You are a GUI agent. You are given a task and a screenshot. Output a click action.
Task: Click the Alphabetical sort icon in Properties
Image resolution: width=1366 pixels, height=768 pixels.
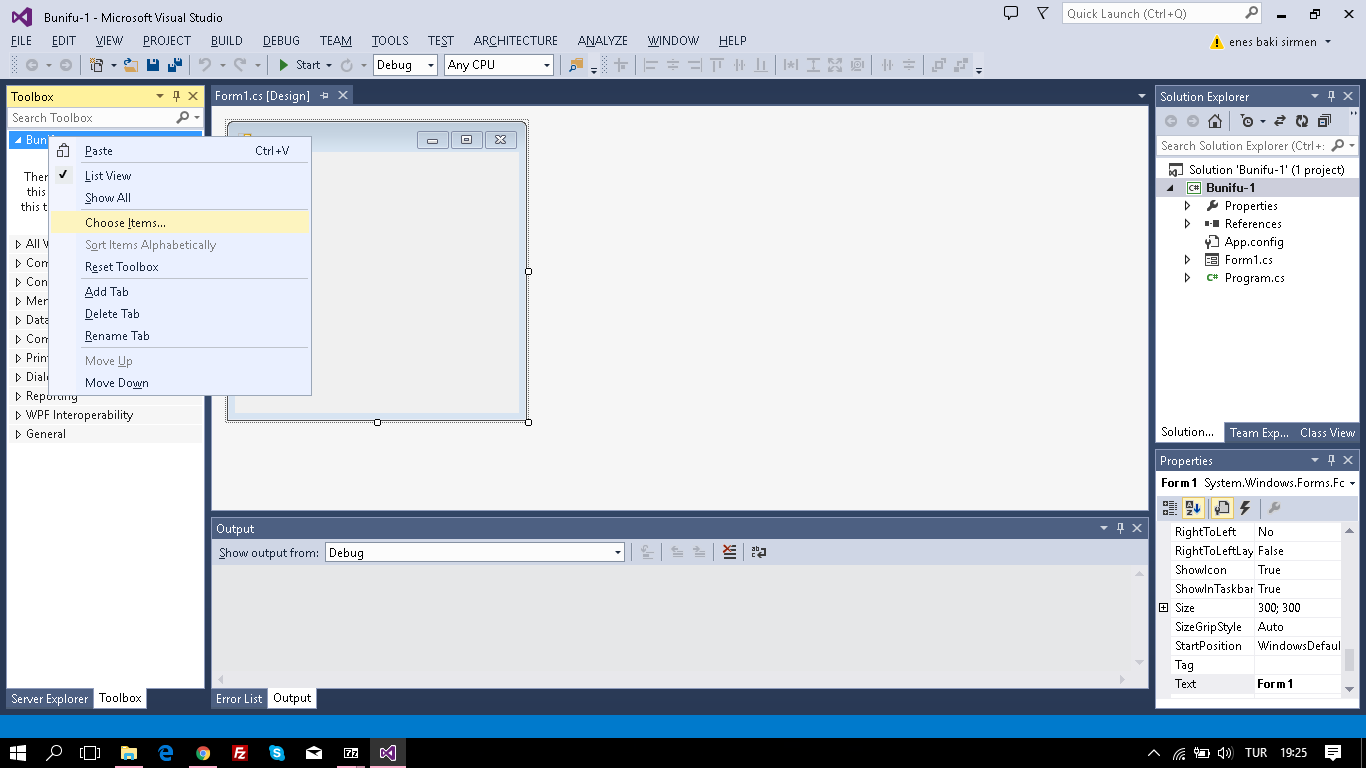click(1192, 509)
